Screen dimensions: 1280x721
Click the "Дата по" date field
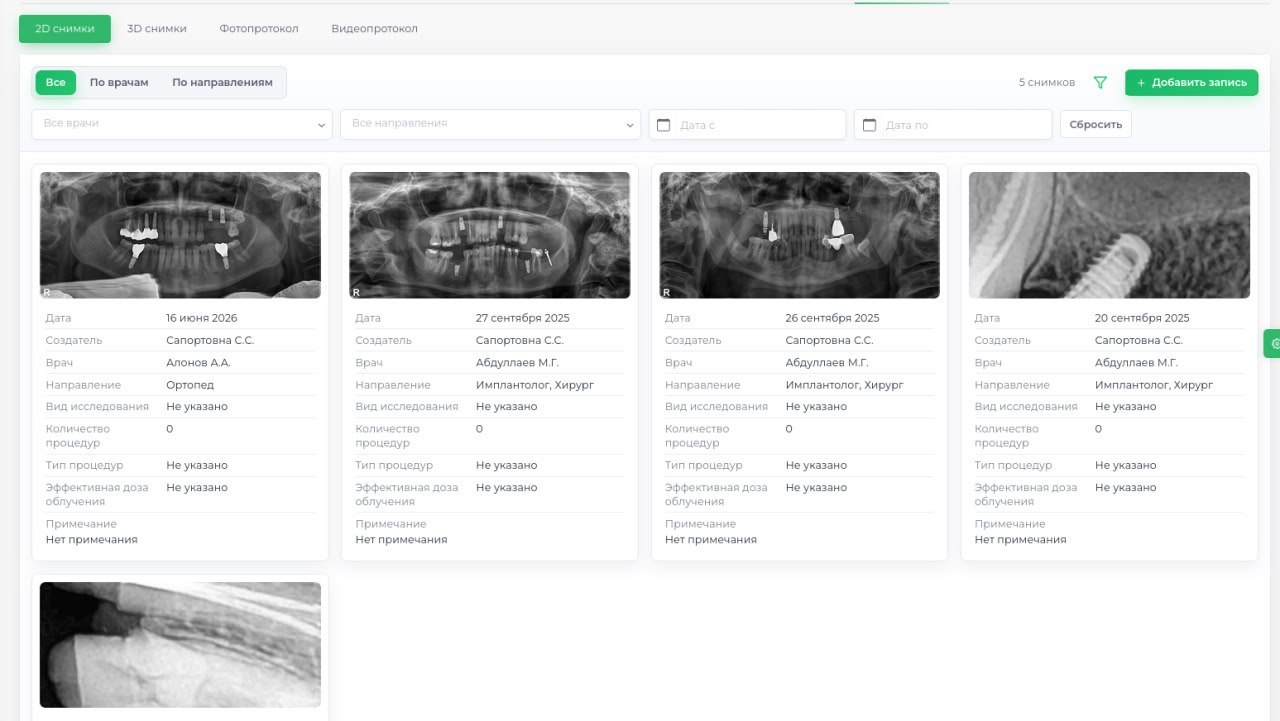coord(953,124)
